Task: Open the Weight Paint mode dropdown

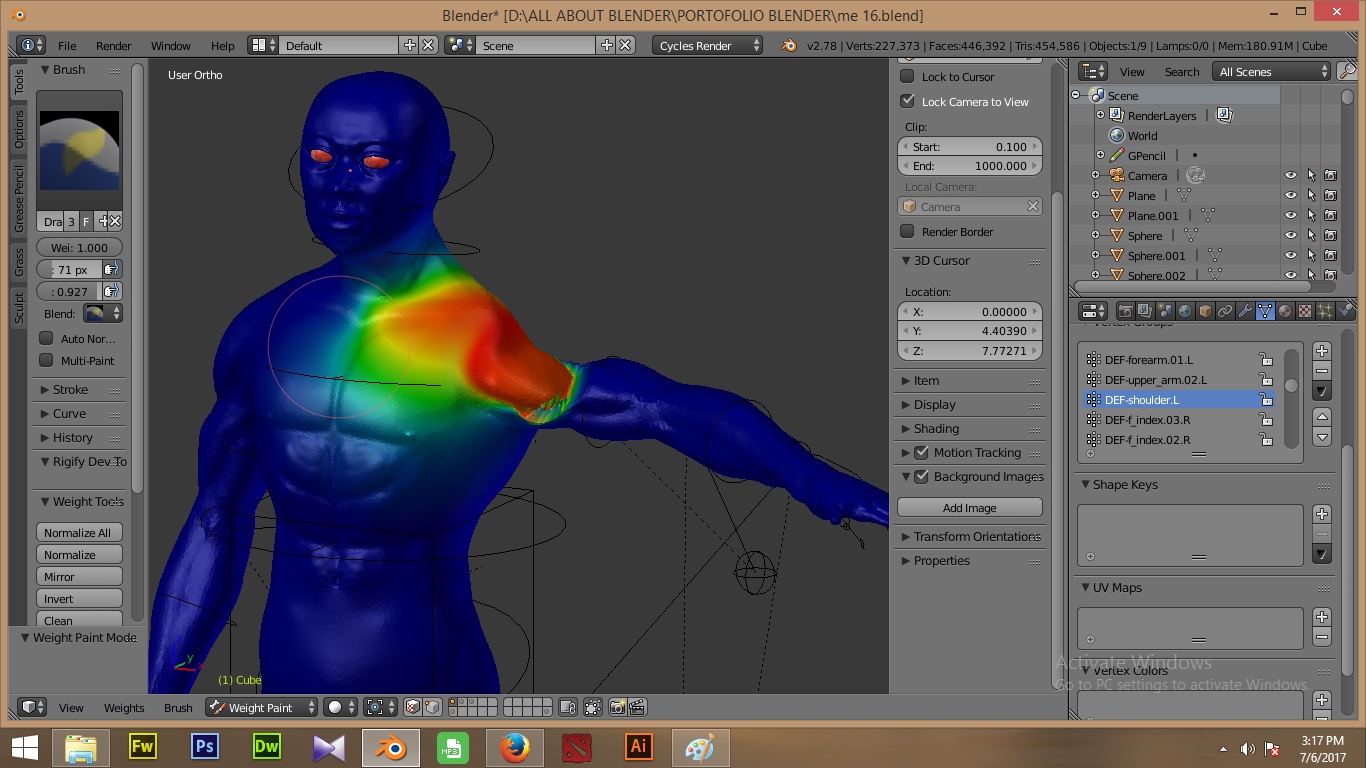Action: pos(262,707)
